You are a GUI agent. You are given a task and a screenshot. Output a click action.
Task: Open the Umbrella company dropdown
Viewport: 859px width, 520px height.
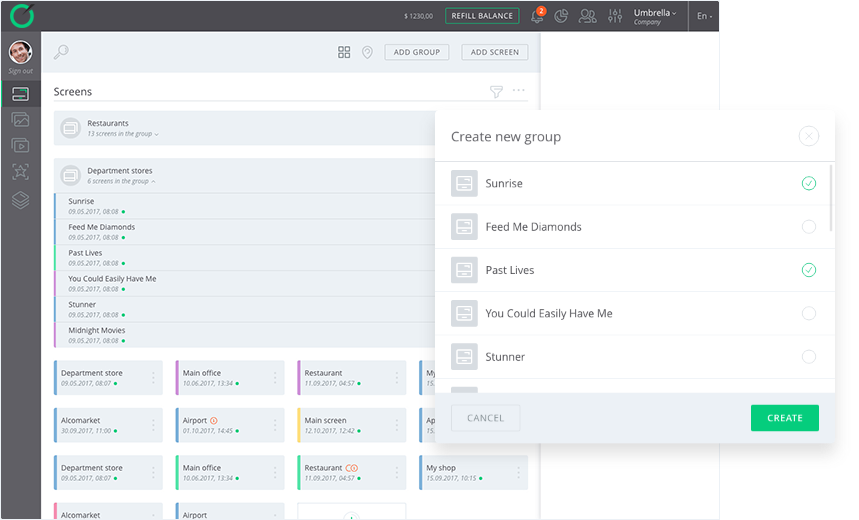coord(655,16)
